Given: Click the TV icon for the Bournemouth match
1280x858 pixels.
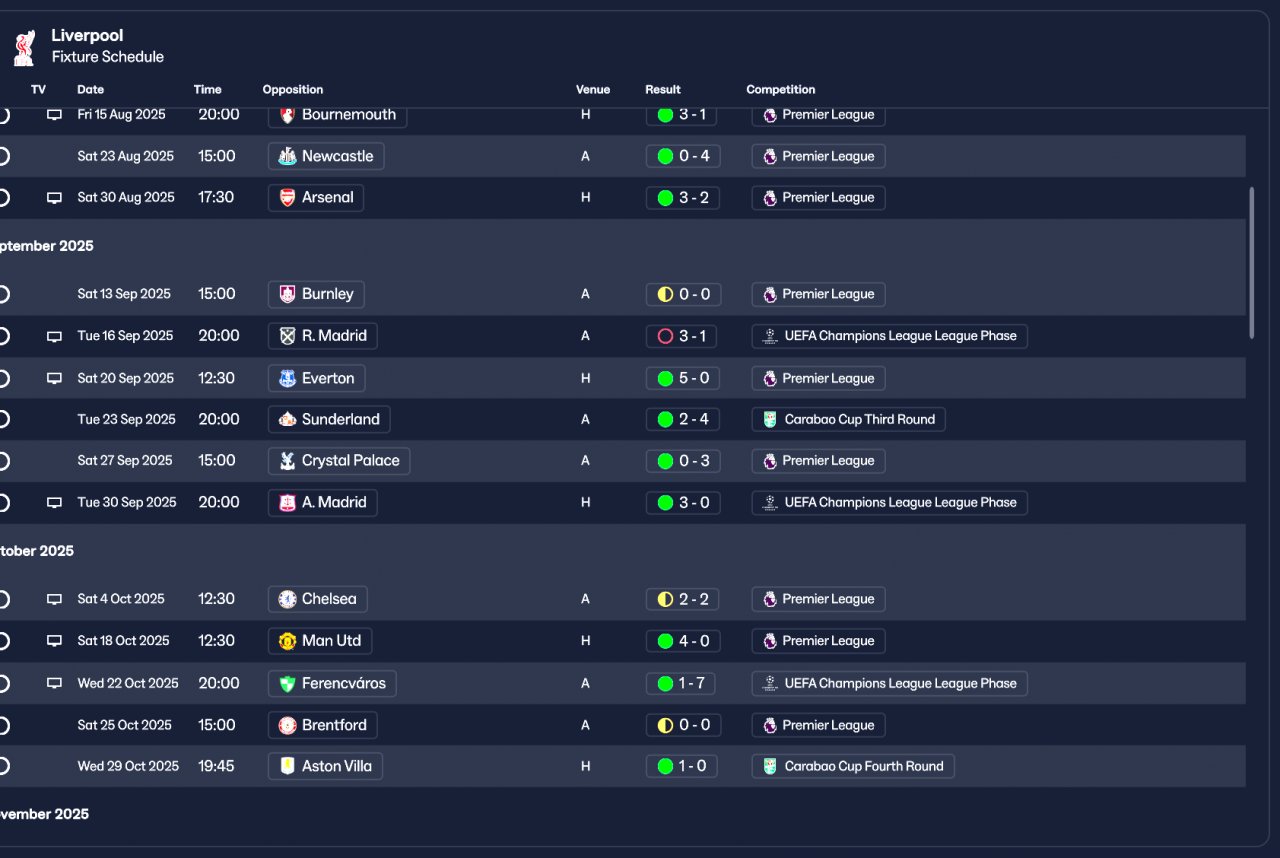Looking at the screenshot, I should pos(54,115).
